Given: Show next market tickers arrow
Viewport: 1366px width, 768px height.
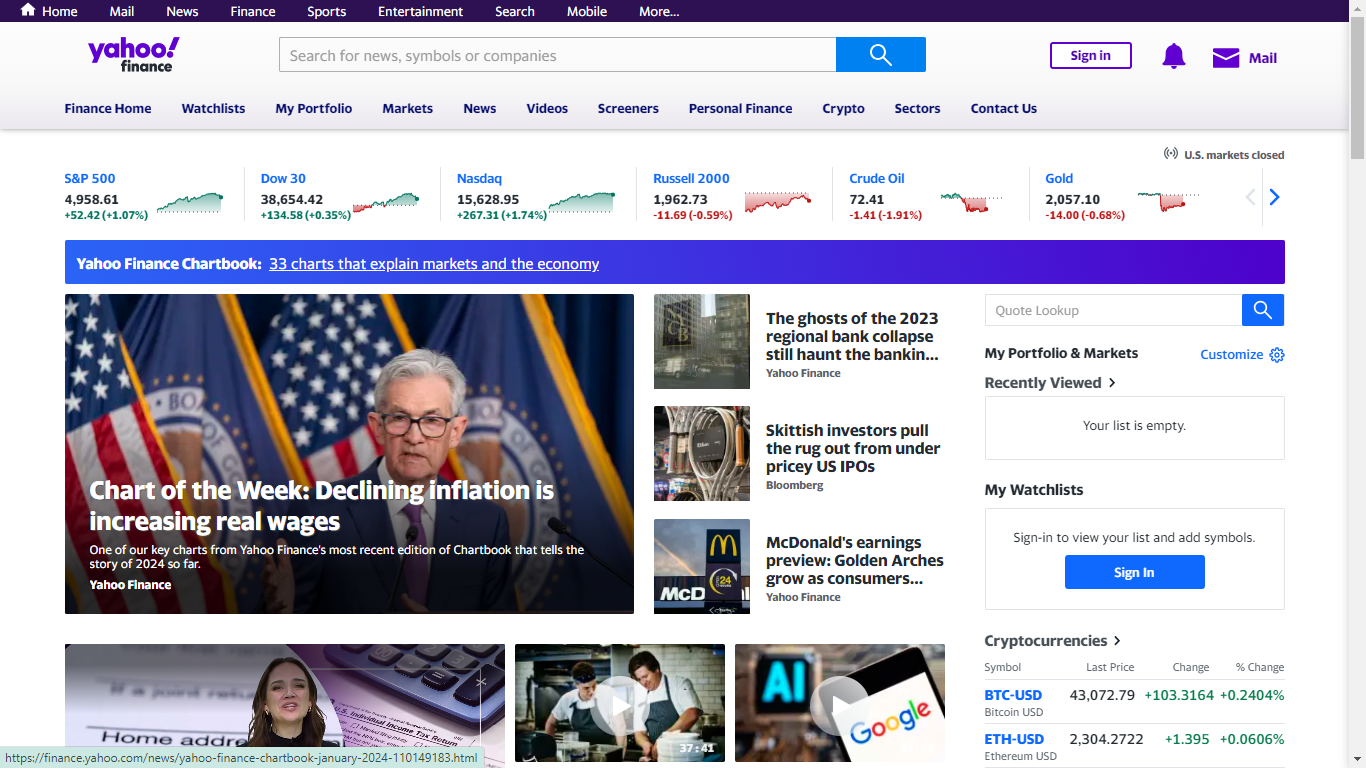Looking at the screenshot, I should (x=1274, y=197).
